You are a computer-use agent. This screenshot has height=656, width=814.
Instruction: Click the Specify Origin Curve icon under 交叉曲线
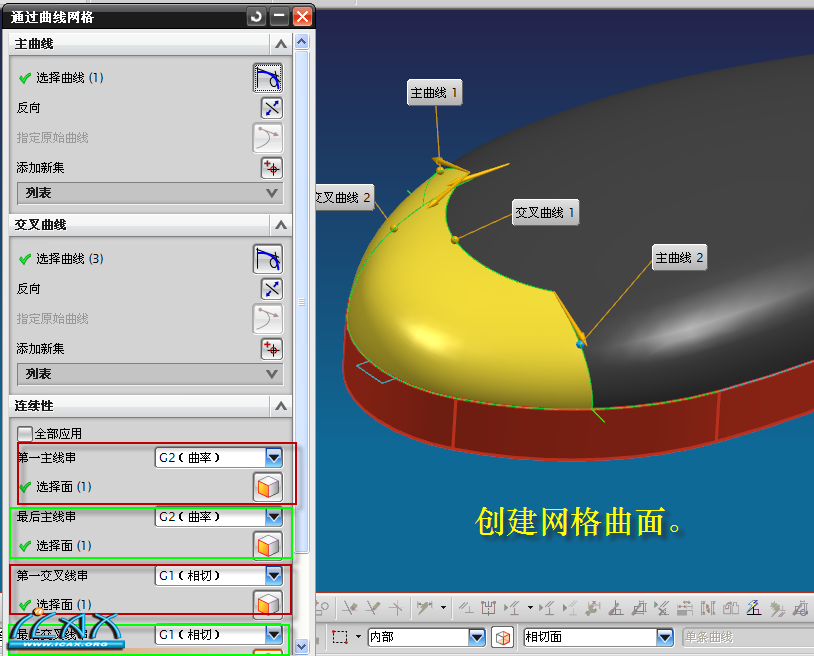[x=268, y=319]
